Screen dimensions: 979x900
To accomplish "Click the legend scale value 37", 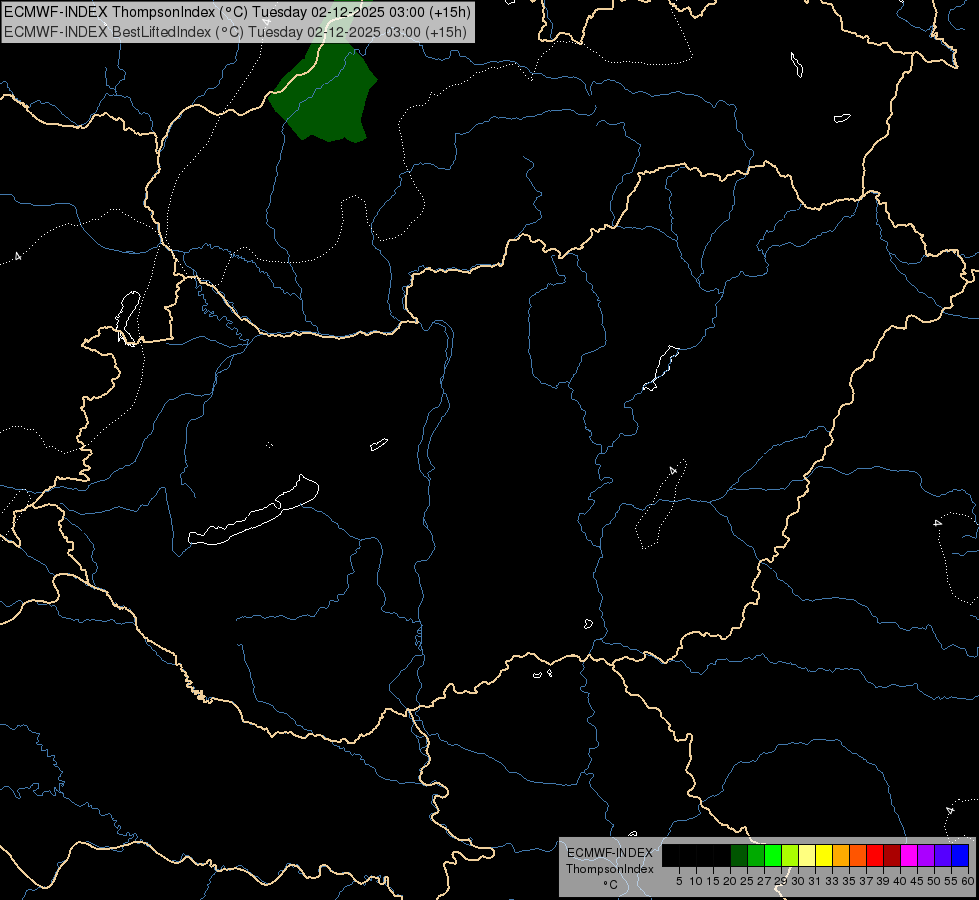I will pyautogui.click(x=866, y=881).
